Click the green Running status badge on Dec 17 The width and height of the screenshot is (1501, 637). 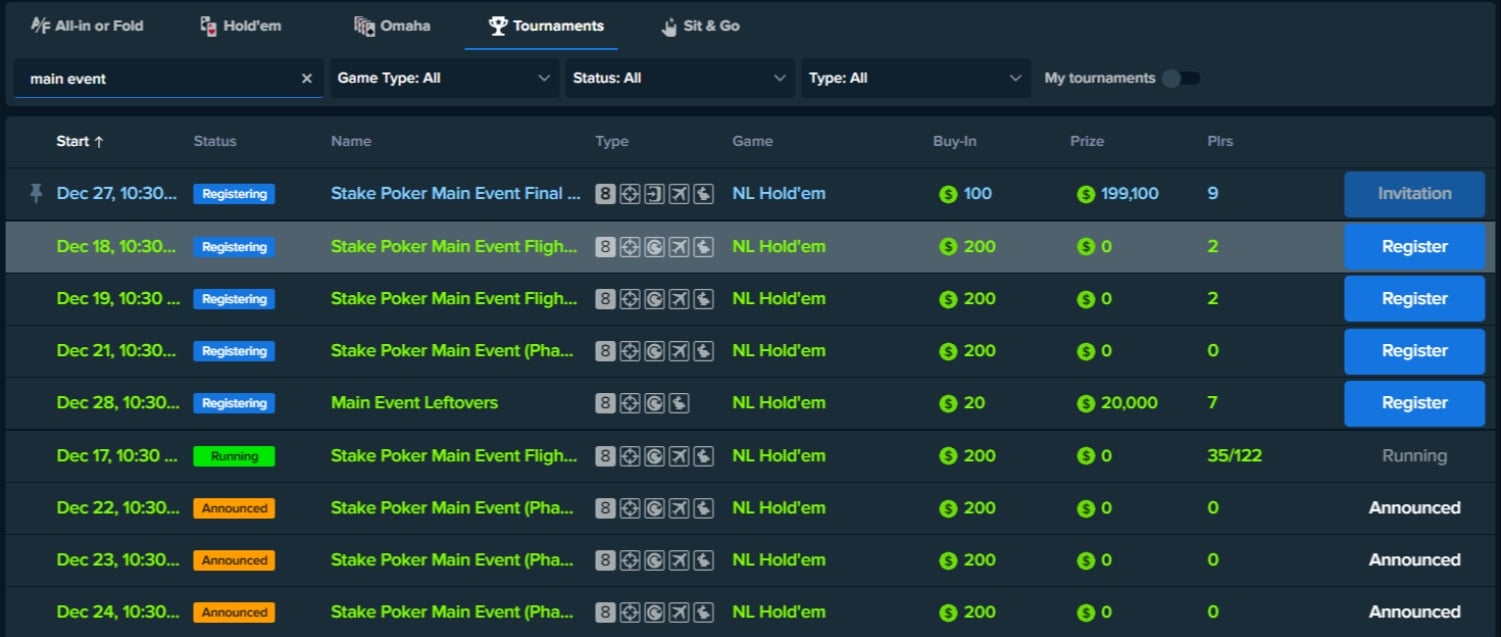(x=234, y=456)
